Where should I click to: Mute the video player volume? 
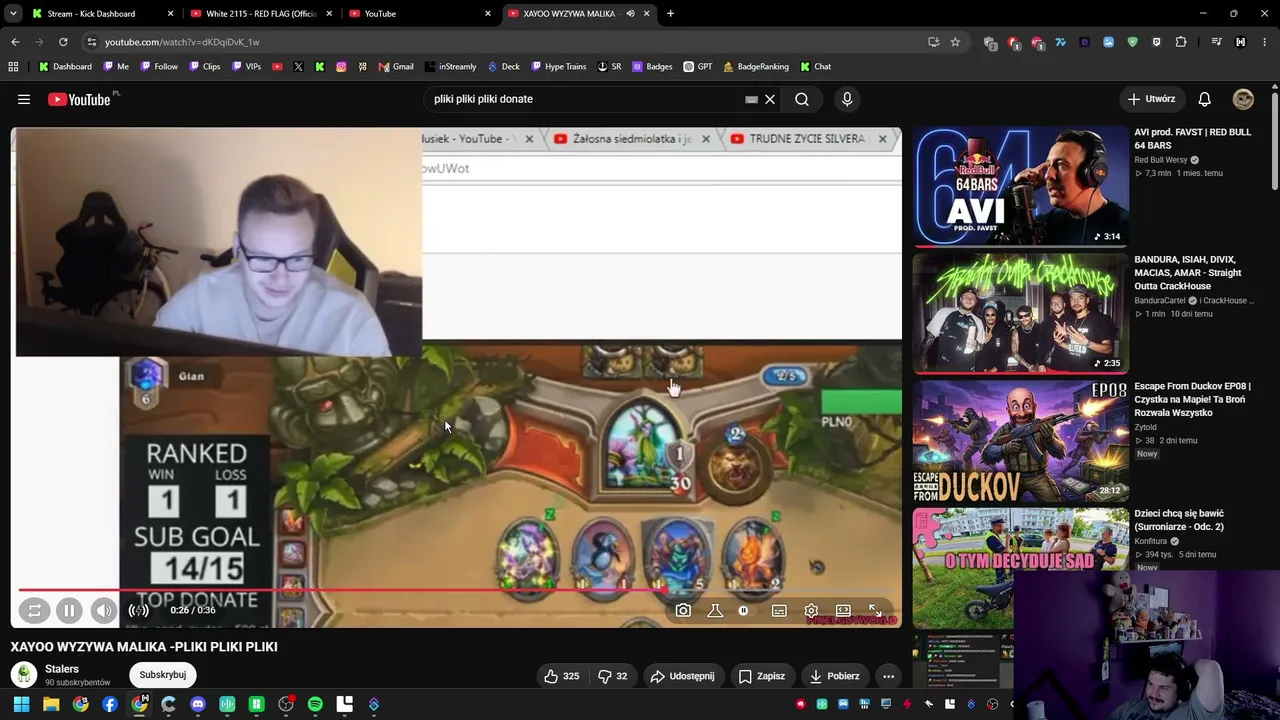pyautogui.click(x=104, y=610)
